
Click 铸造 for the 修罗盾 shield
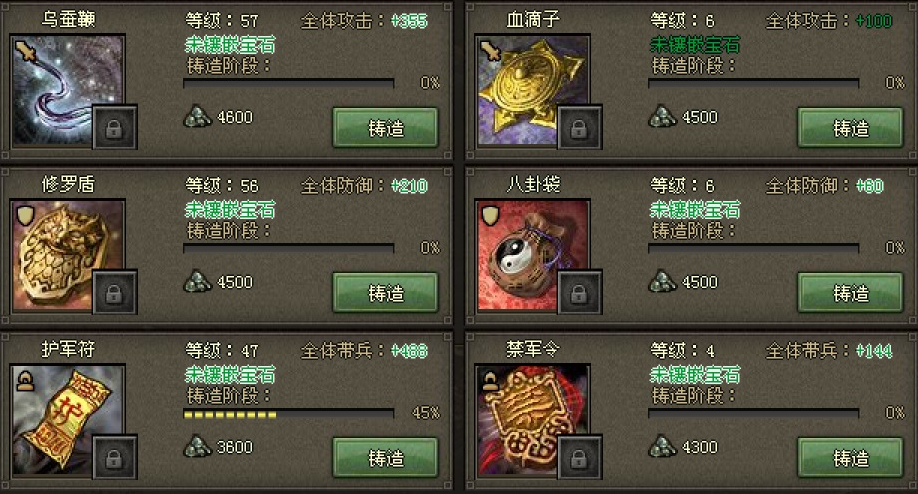point(385,293)
